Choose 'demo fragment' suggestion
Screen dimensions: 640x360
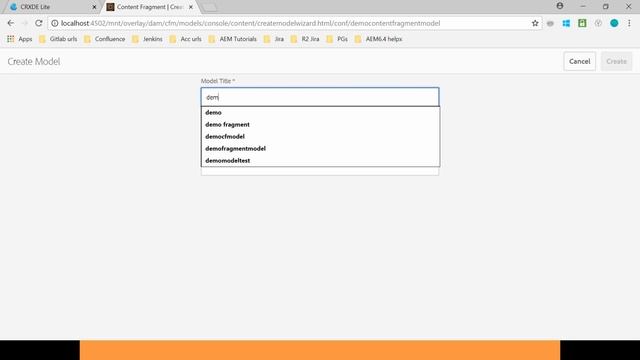320,124
